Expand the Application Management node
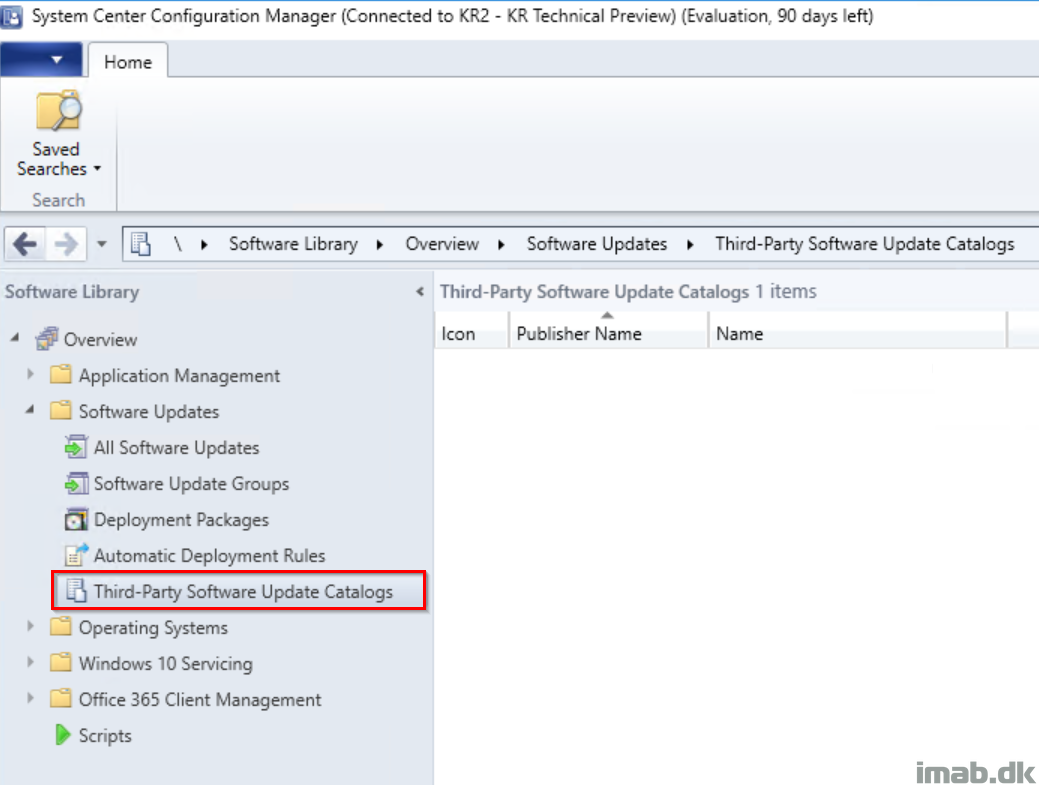Viewport: 1039px width, 785px height. pos(30,374)
